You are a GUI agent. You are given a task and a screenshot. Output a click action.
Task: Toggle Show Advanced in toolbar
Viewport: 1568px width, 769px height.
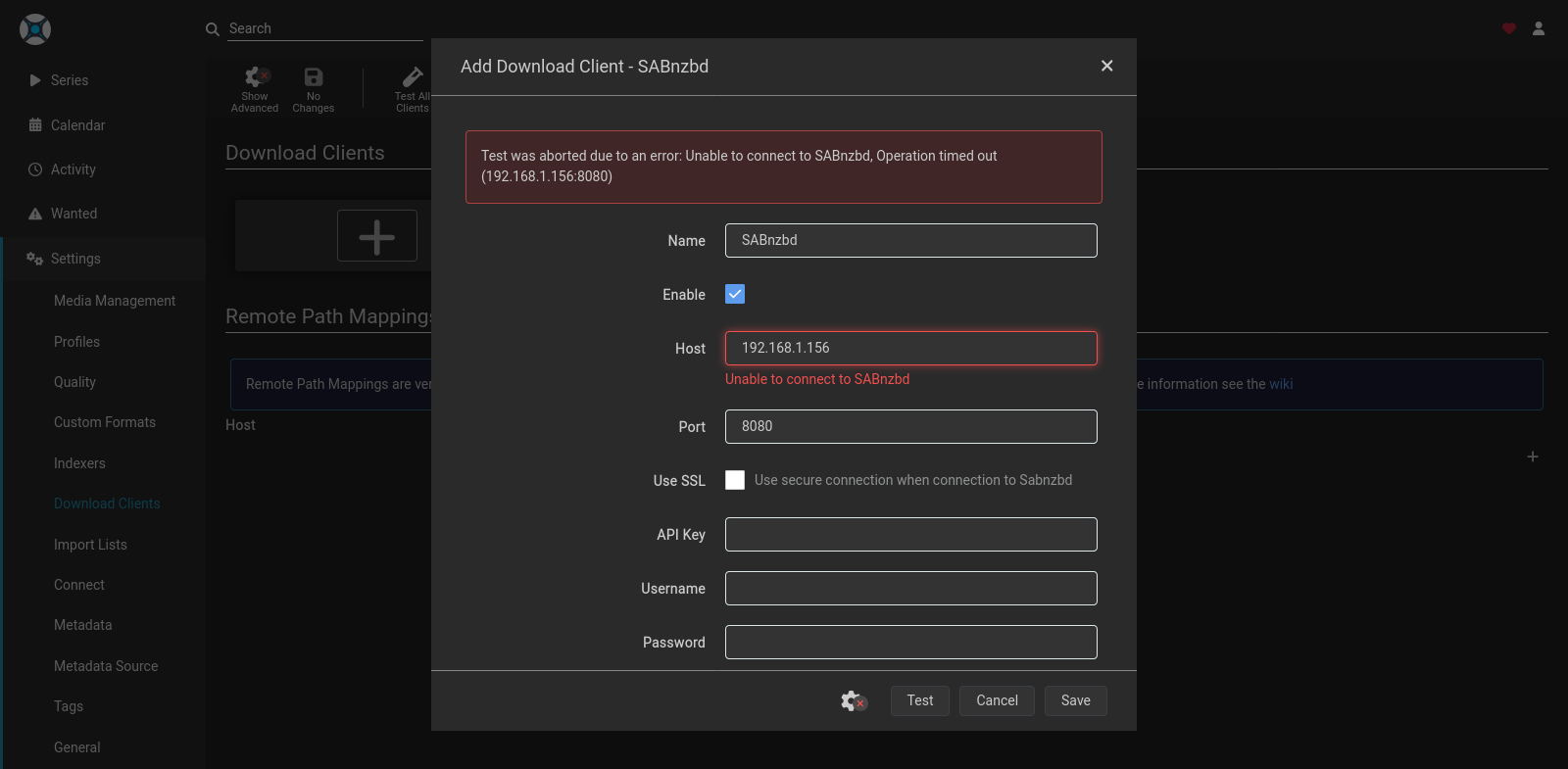click(x=255, y=90)
